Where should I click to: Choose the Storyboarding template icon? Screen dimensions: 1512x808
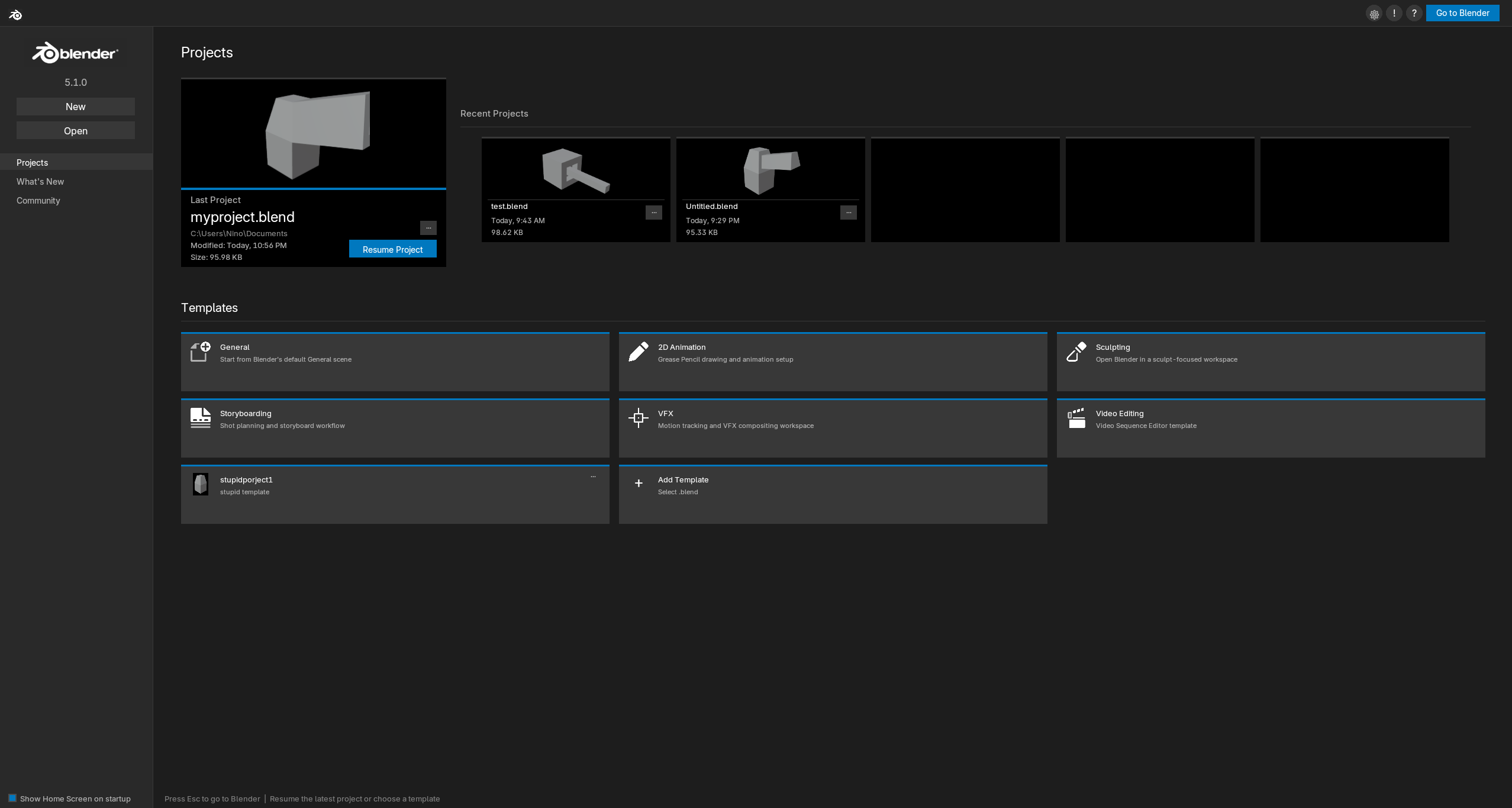click(x=201, y=418)
